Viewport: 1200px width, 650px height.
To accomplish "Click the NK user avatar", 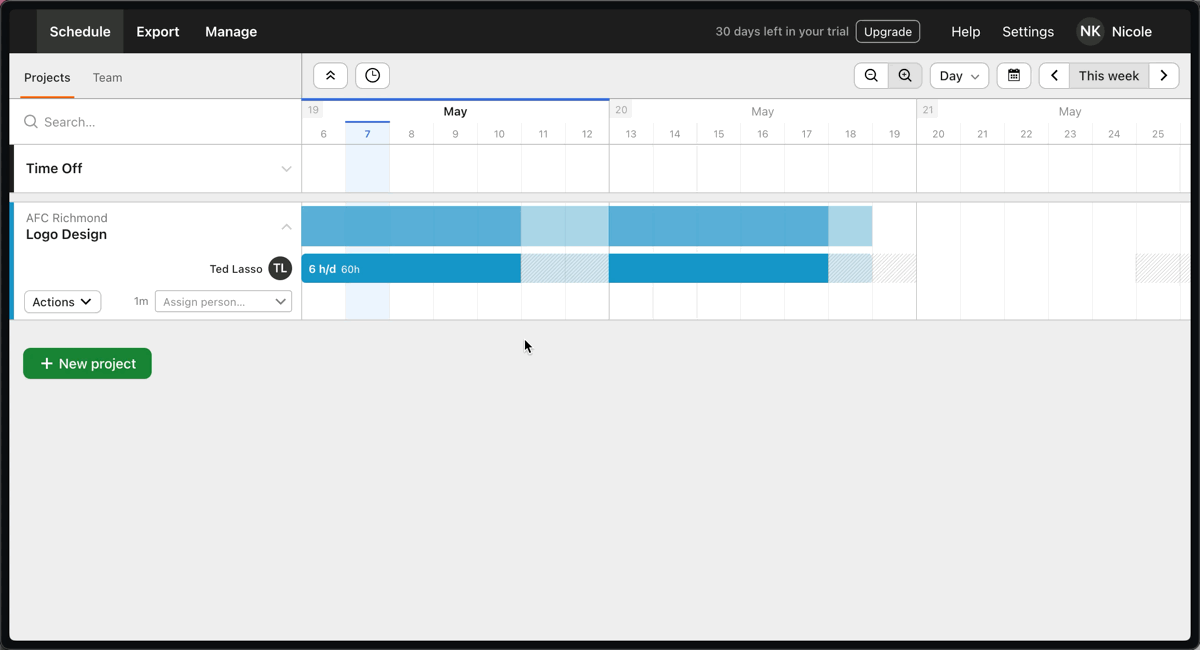I will pyautogui.click(x=1090, y=32).
